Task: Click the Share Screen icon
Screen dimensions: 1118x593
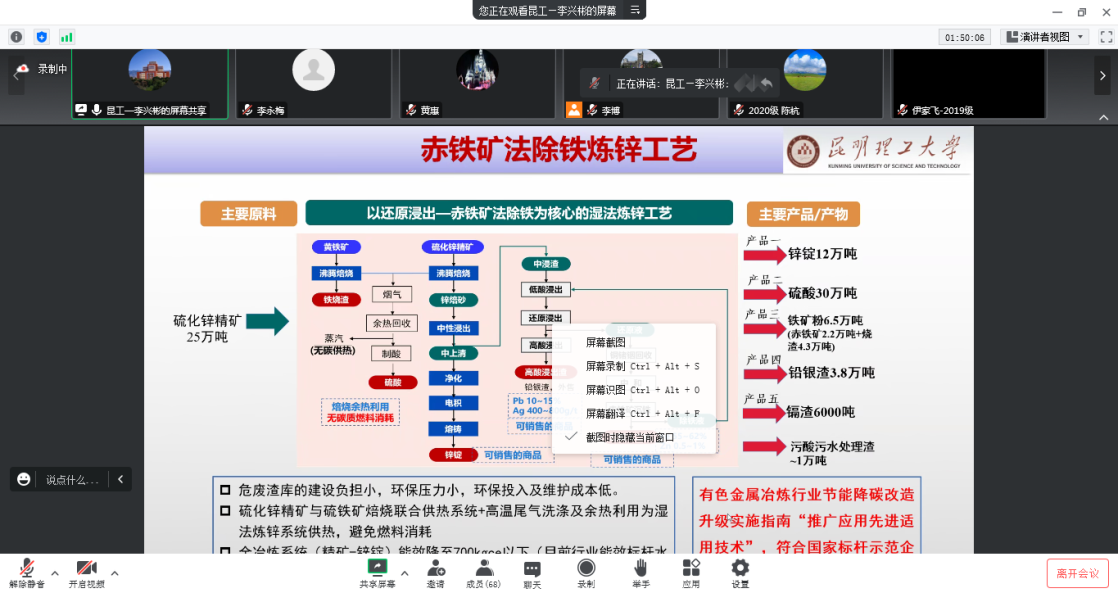Action: [x=377, y=568]
